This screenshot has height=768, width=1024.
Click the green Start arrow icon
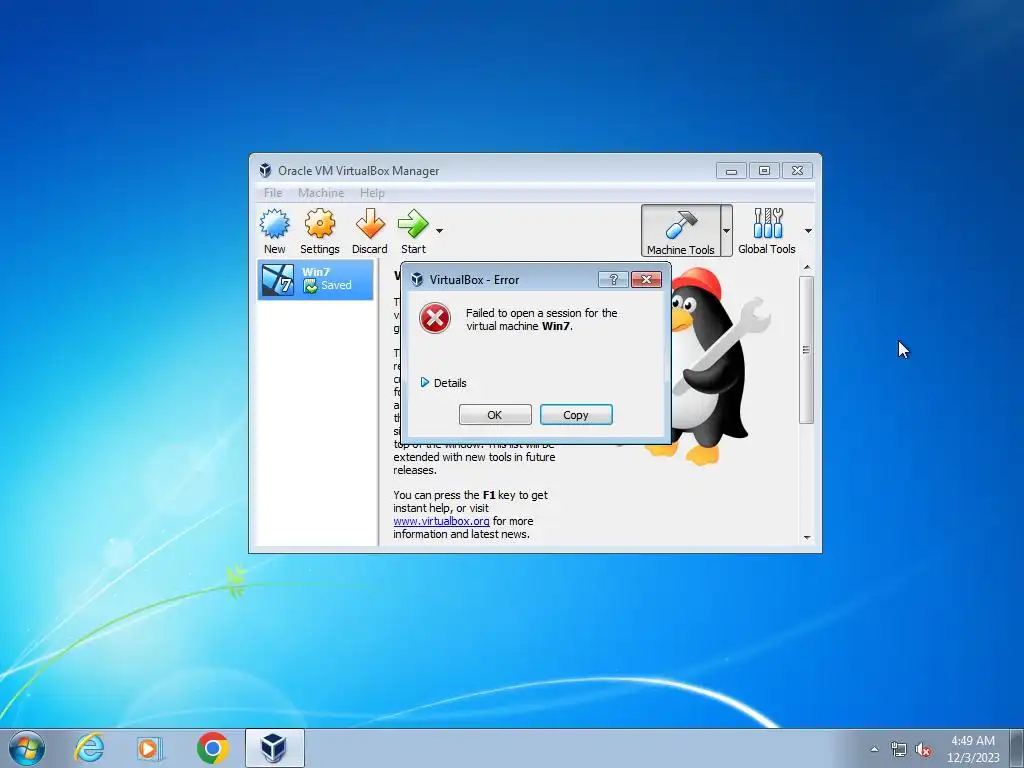[413, 224]
